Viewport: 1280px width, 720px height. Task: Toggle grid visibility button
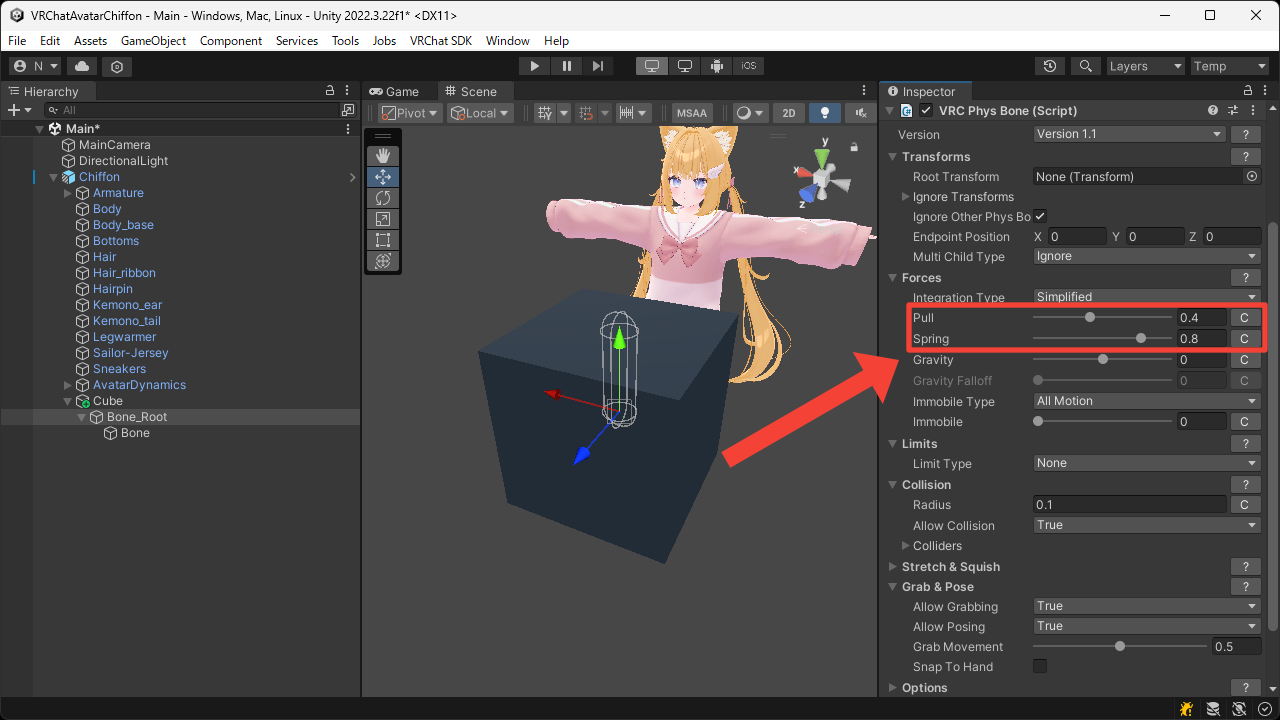coord(545,113)
